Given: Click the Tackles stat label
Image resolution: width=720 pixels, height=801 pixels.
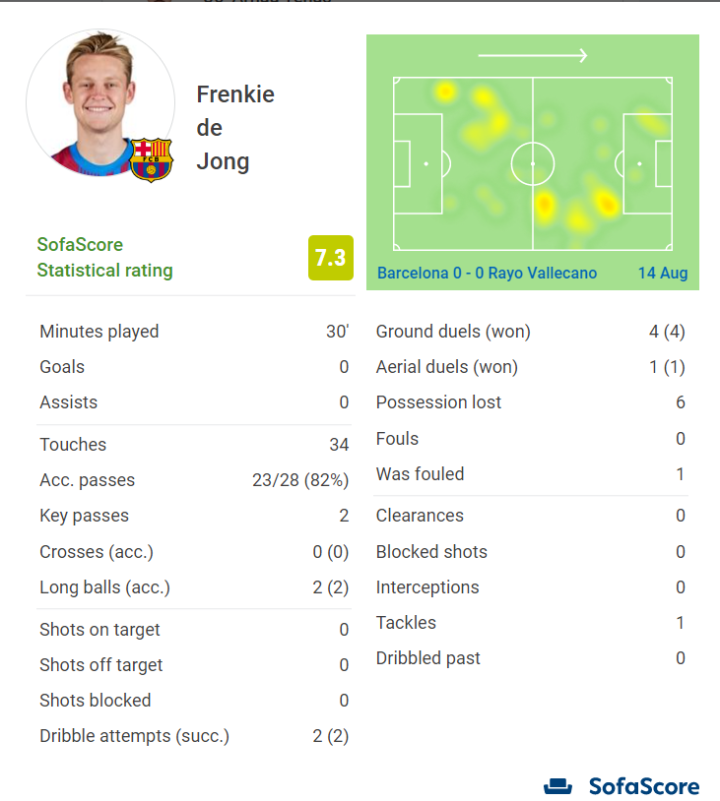Looking at the screenshot, I should point(407,623).
